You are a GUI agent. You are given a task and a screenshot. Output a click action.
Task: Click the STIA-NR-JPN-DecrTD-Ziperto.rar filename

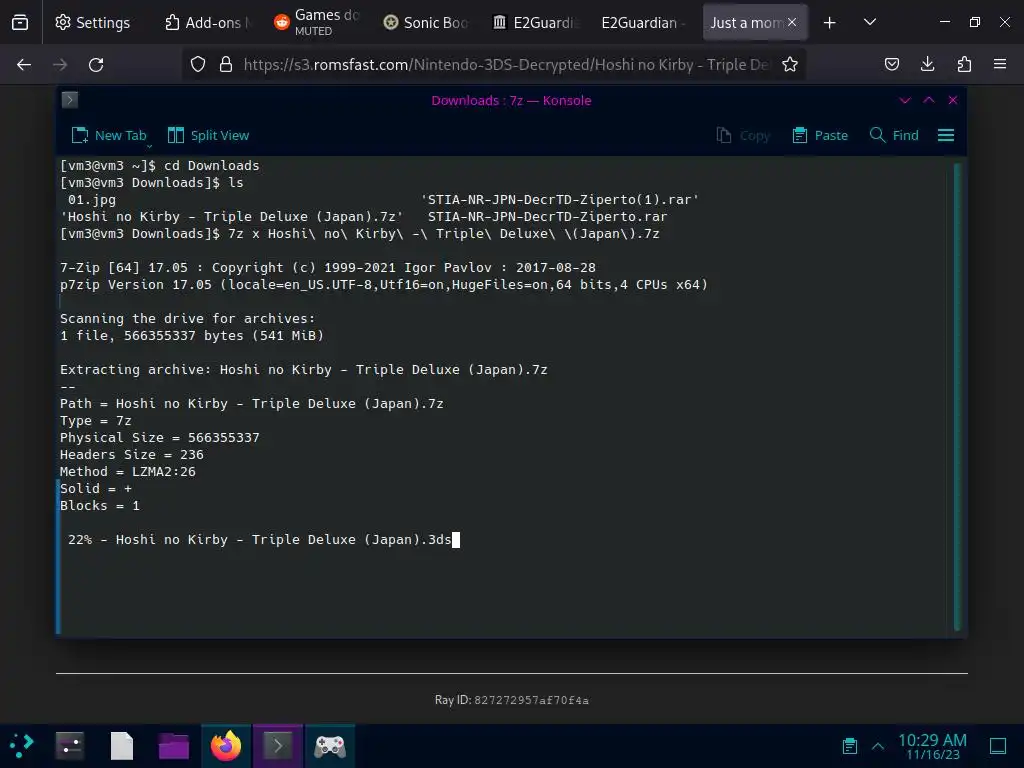[547, 217]
